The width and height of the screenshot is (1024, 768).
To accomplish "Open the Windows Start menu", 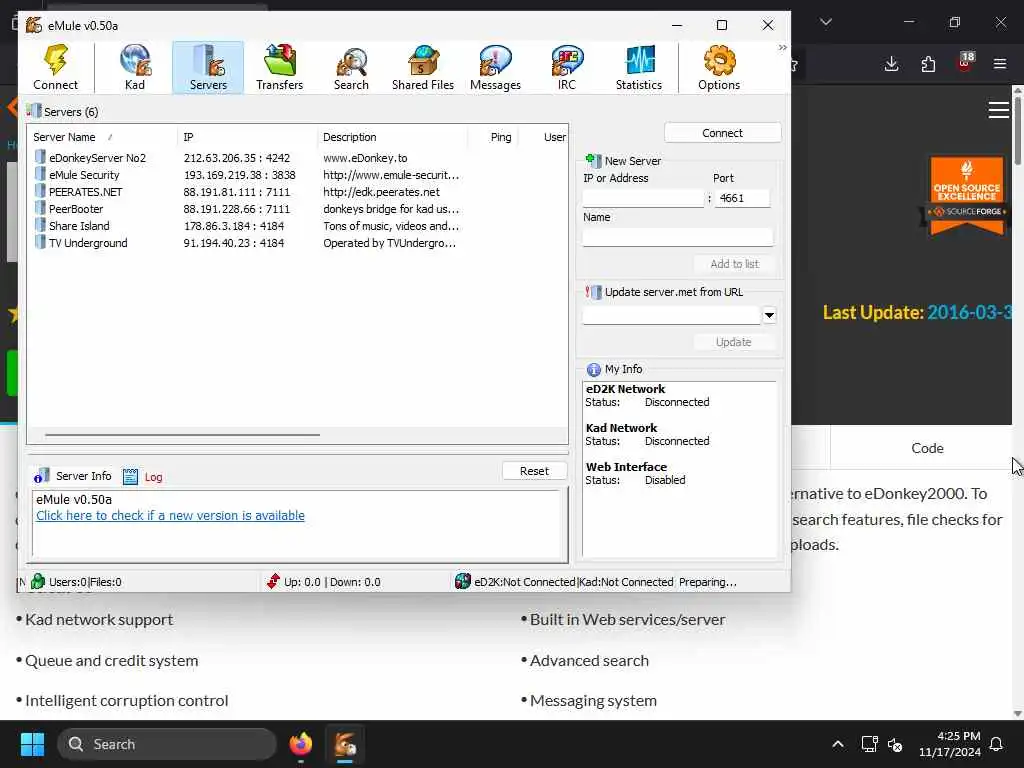I will click(x=32, y=744).
